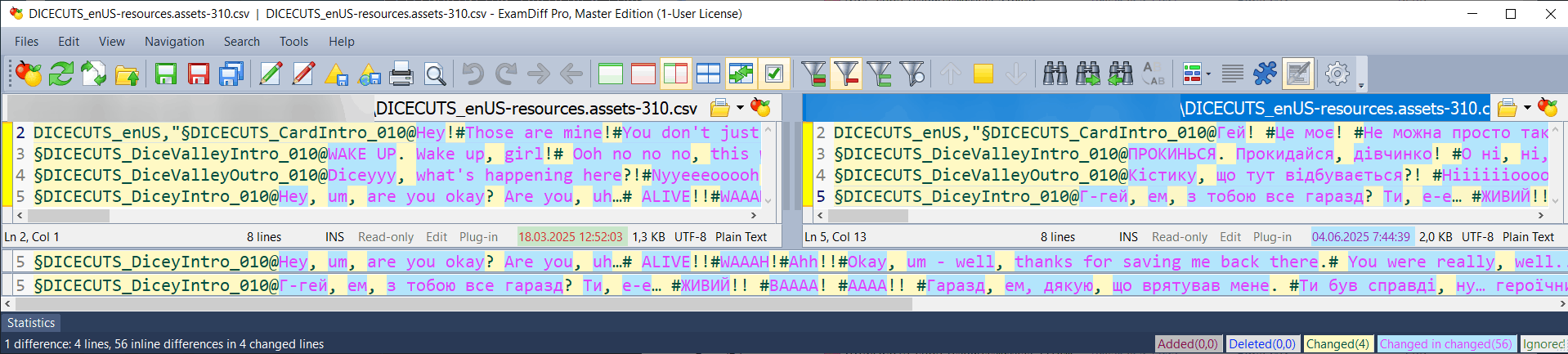Click the gray right-pointing arrow icon
This screenshot has height=354, width=1568.
pos(539,74)
